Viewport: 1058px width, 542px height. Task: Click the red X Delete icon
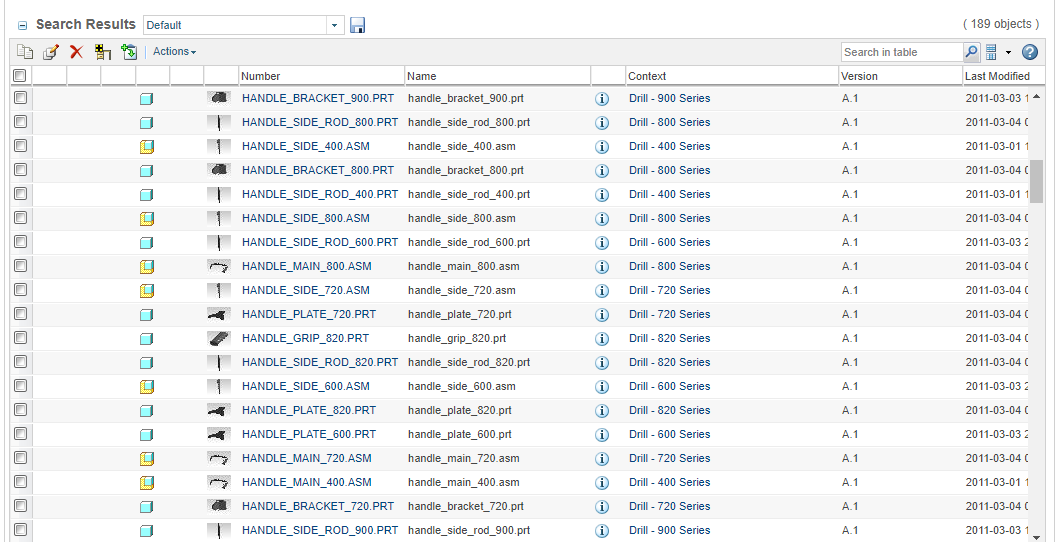77,52
